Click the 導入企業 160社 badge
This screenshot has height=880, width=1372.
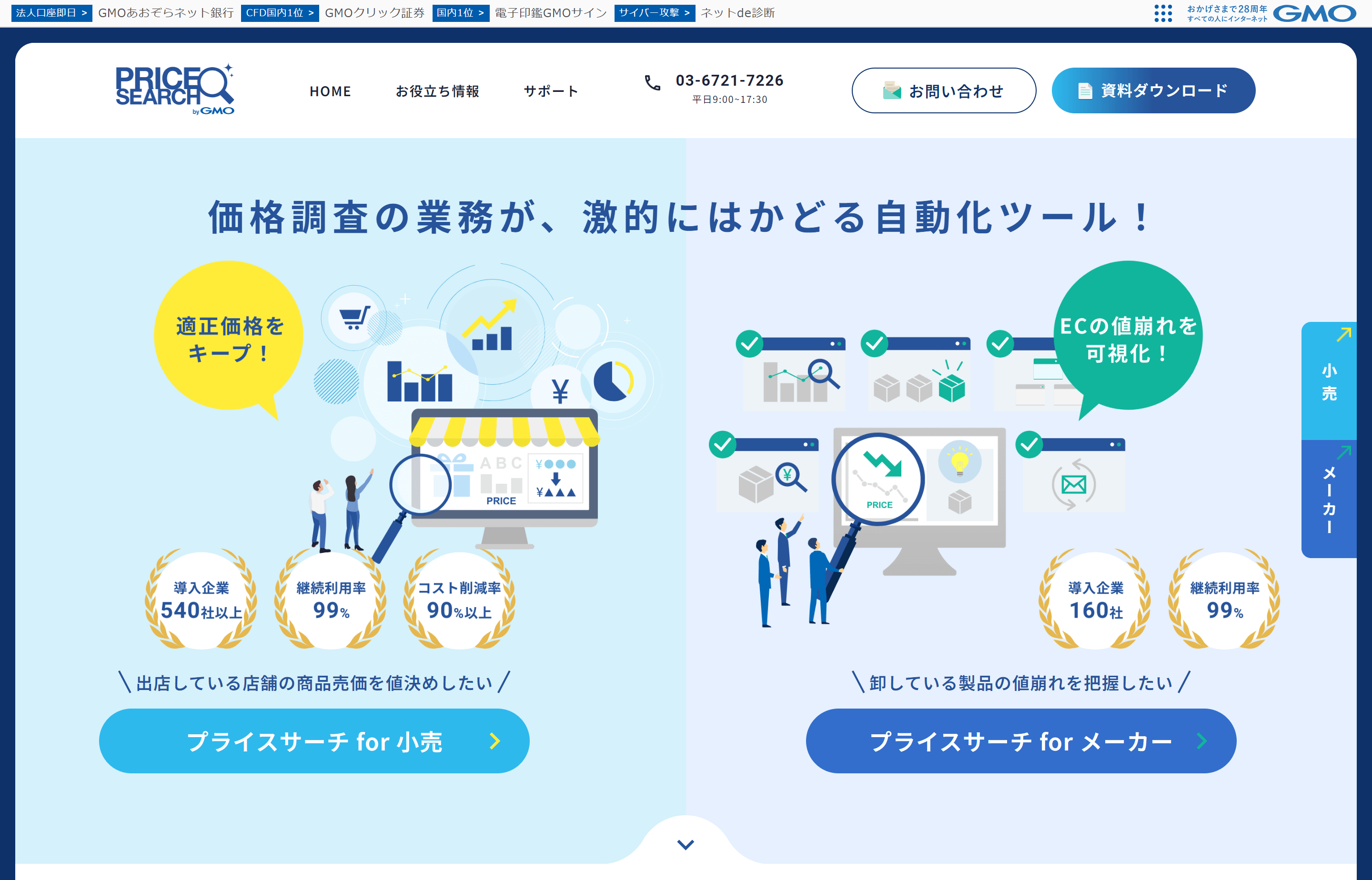1095,600
